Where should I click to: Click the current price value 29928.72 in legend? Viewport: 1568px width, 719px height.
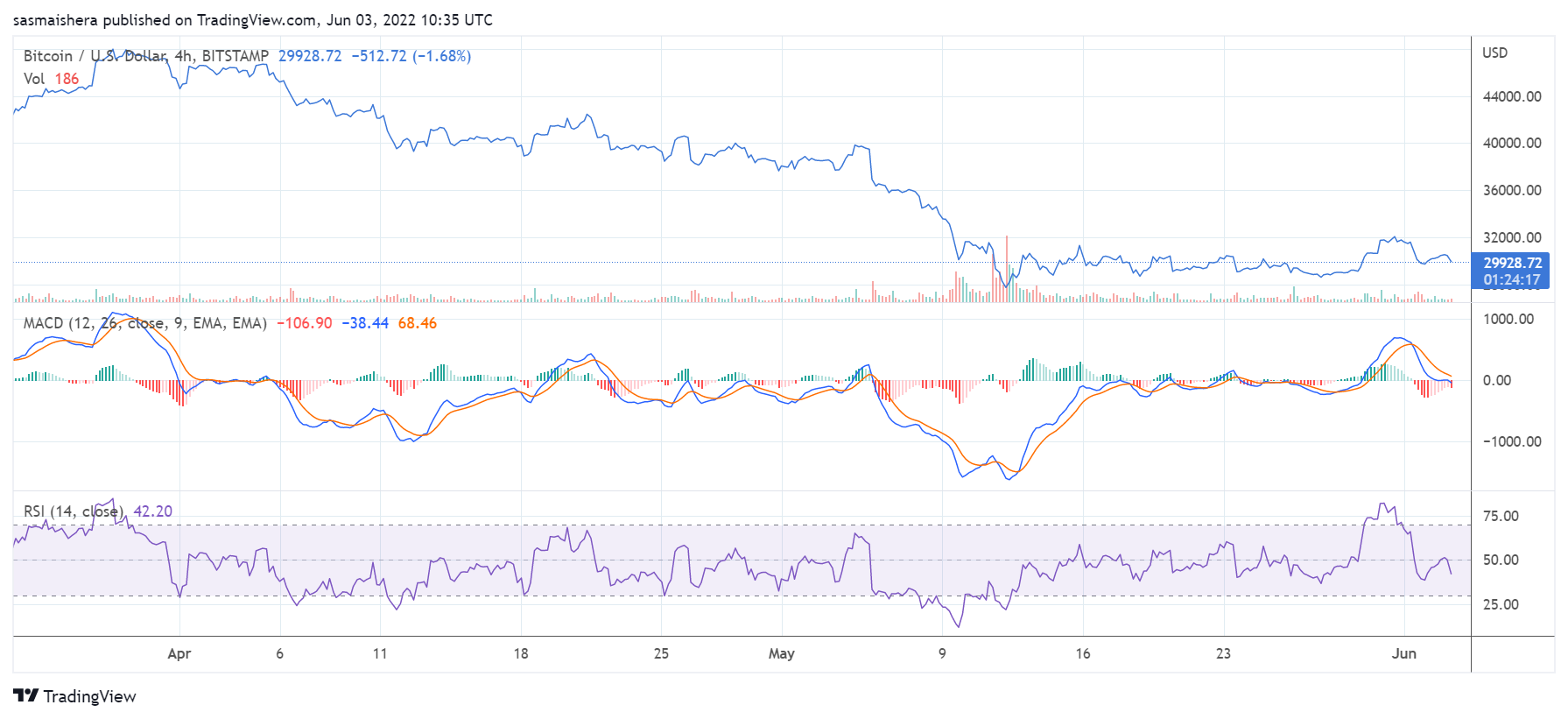click(x=310, y=56)
